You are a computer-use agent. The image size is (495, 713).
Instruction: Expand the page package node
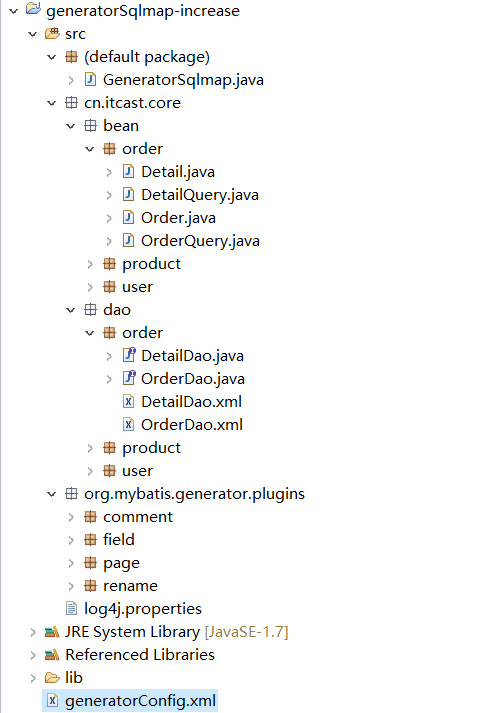point(71,563)
